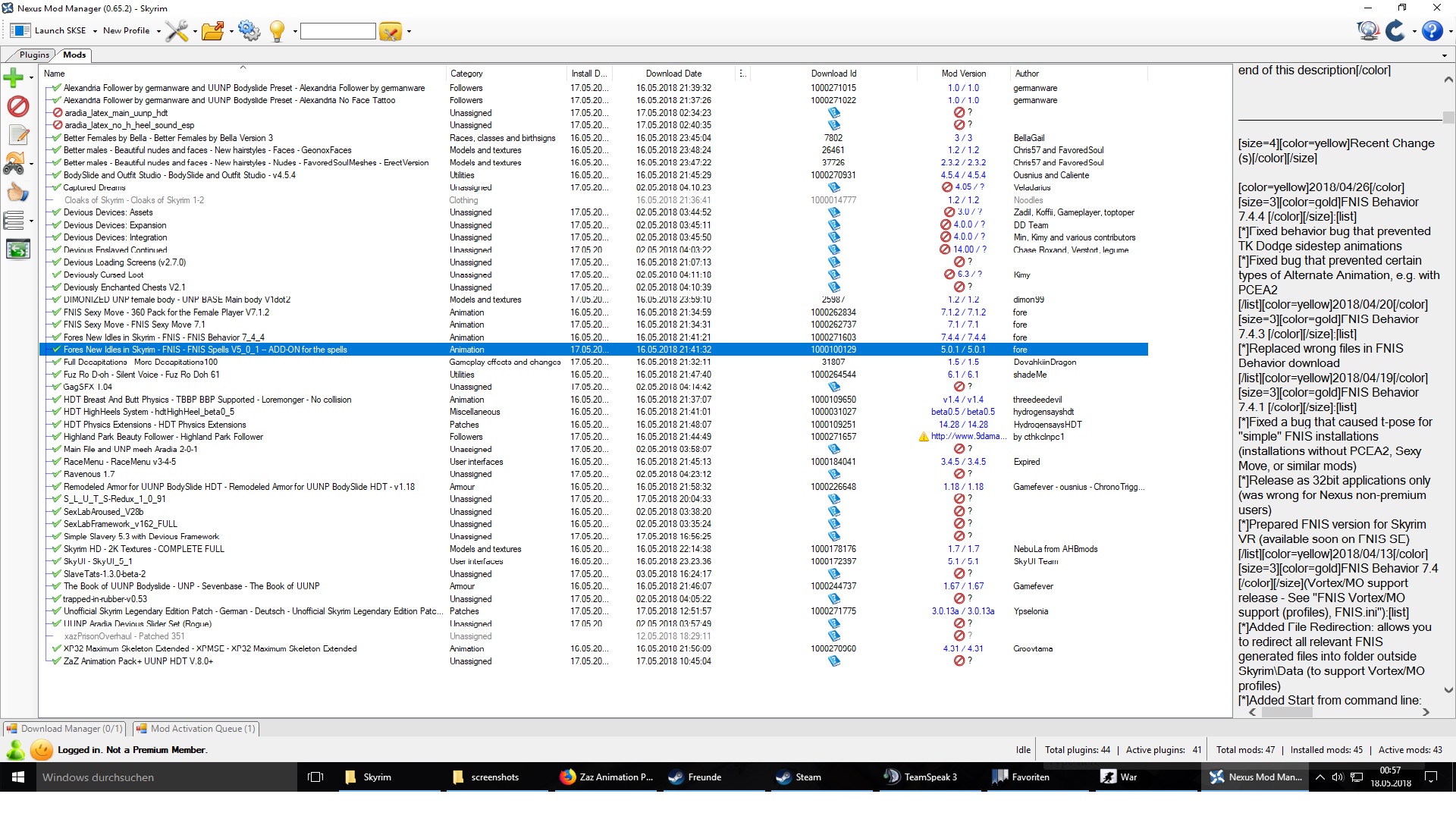Select the Mods tab

point(74,55)
